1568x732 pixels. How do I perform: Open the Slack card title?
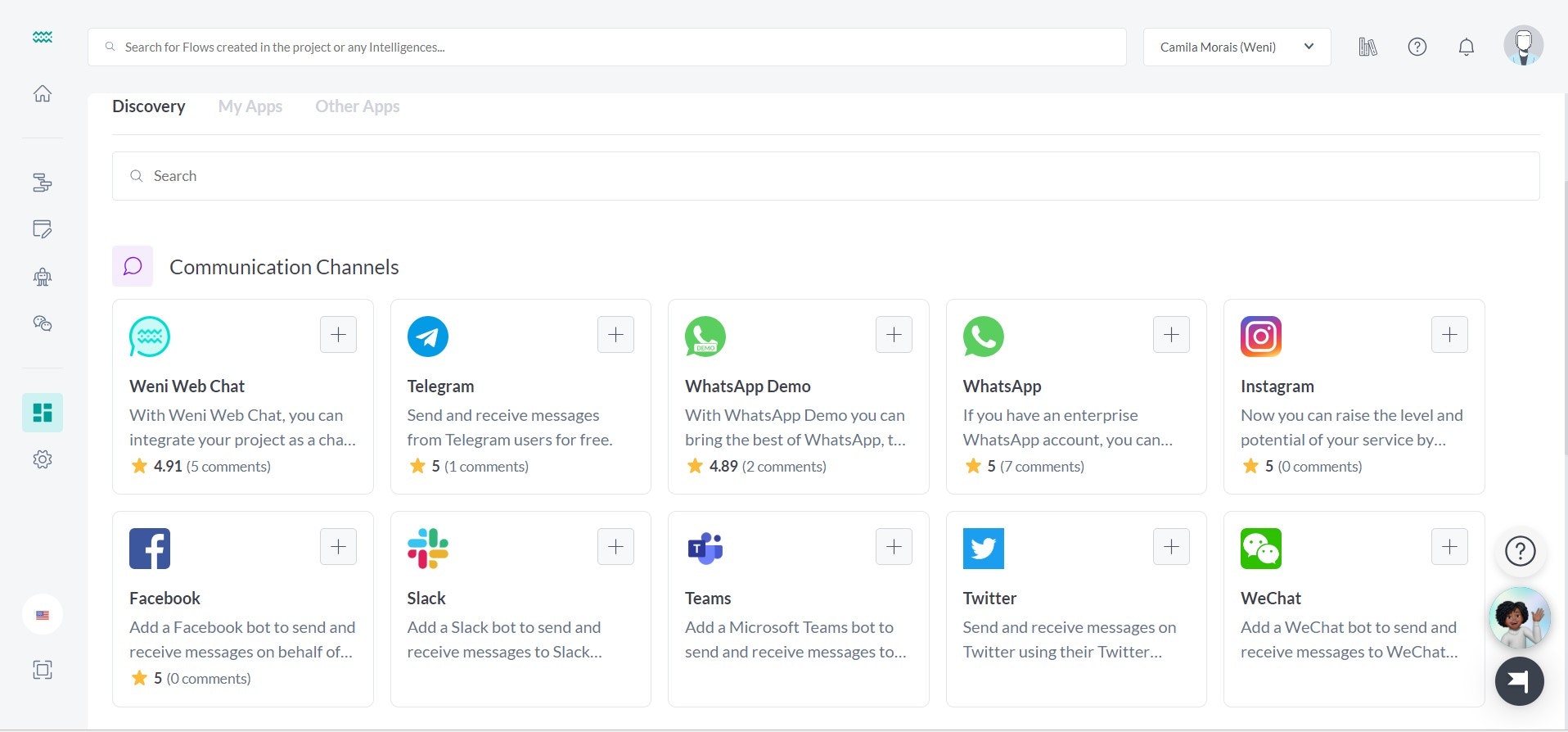click(426, 599)
